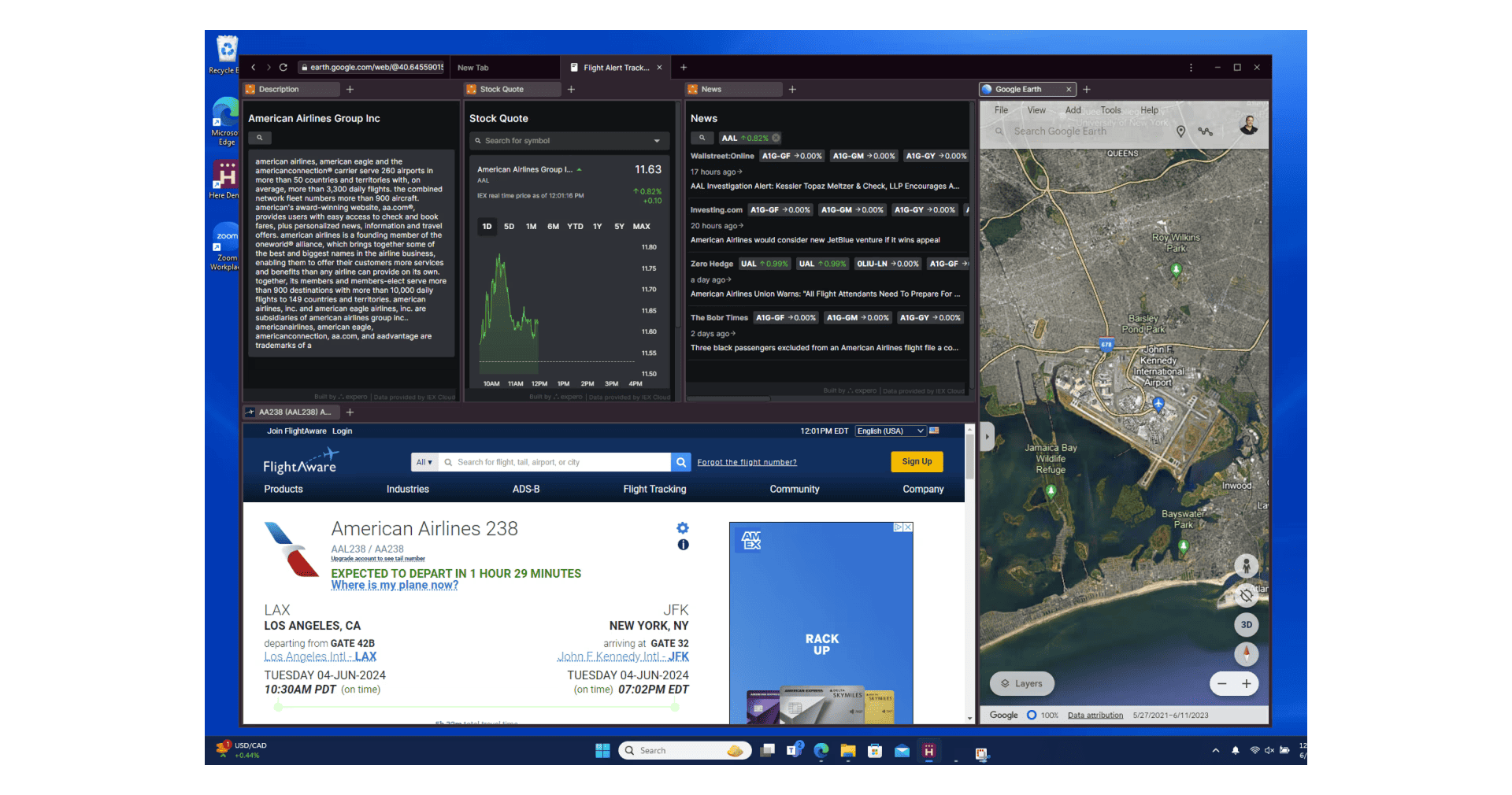
Task: Reload the page with the browser refresh icon
Action: (283, 68)
